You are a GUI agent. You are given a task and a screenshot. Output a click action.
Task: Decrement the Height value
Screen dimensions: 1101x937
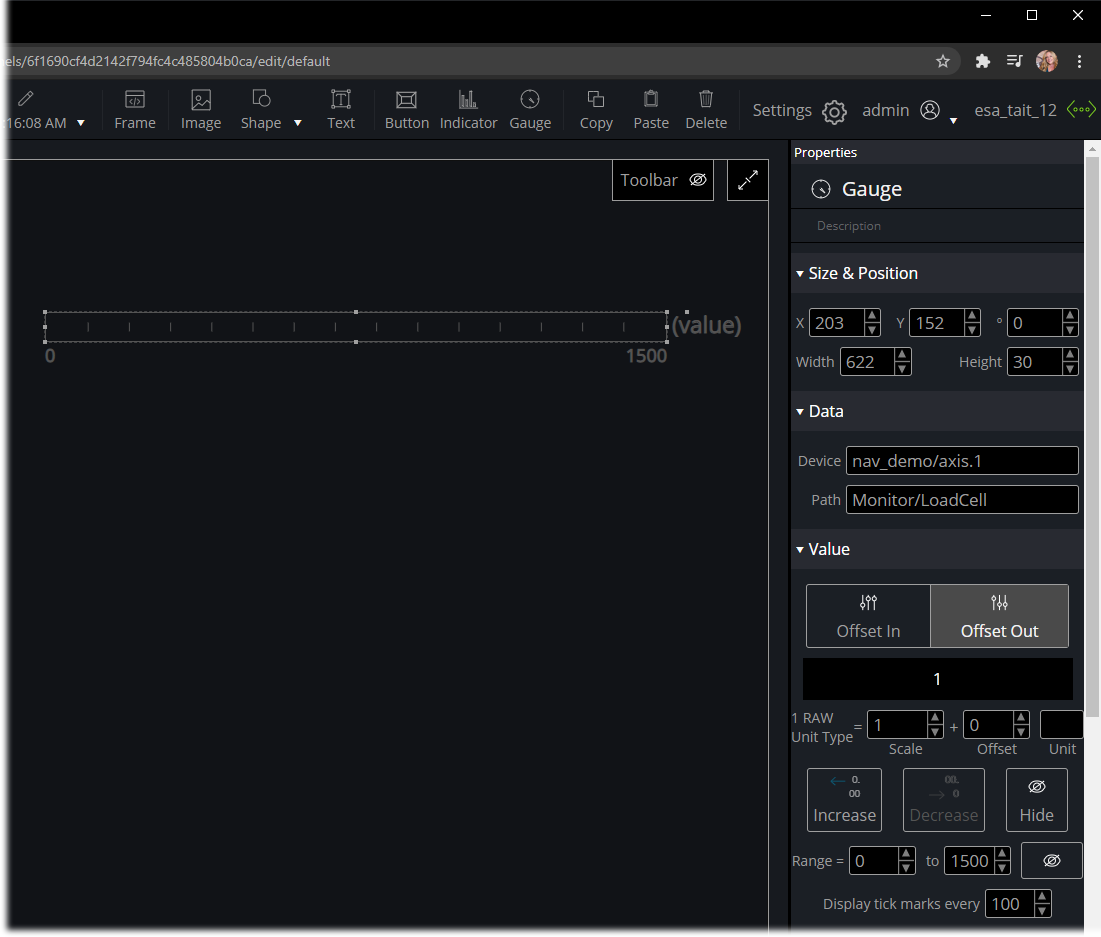[1070, 369]
